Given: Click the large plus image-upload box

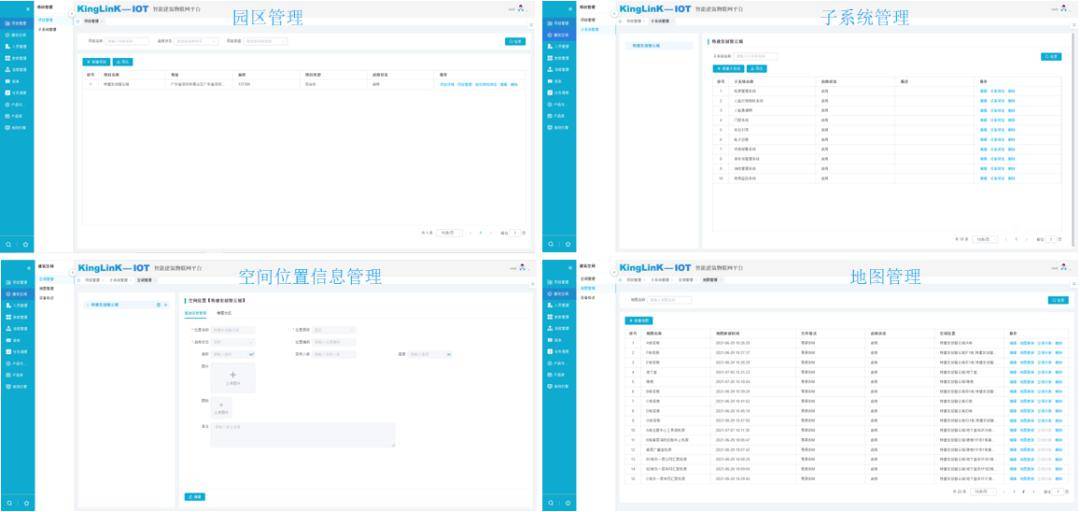Looking at the screenshot, I should click(233, 378).
